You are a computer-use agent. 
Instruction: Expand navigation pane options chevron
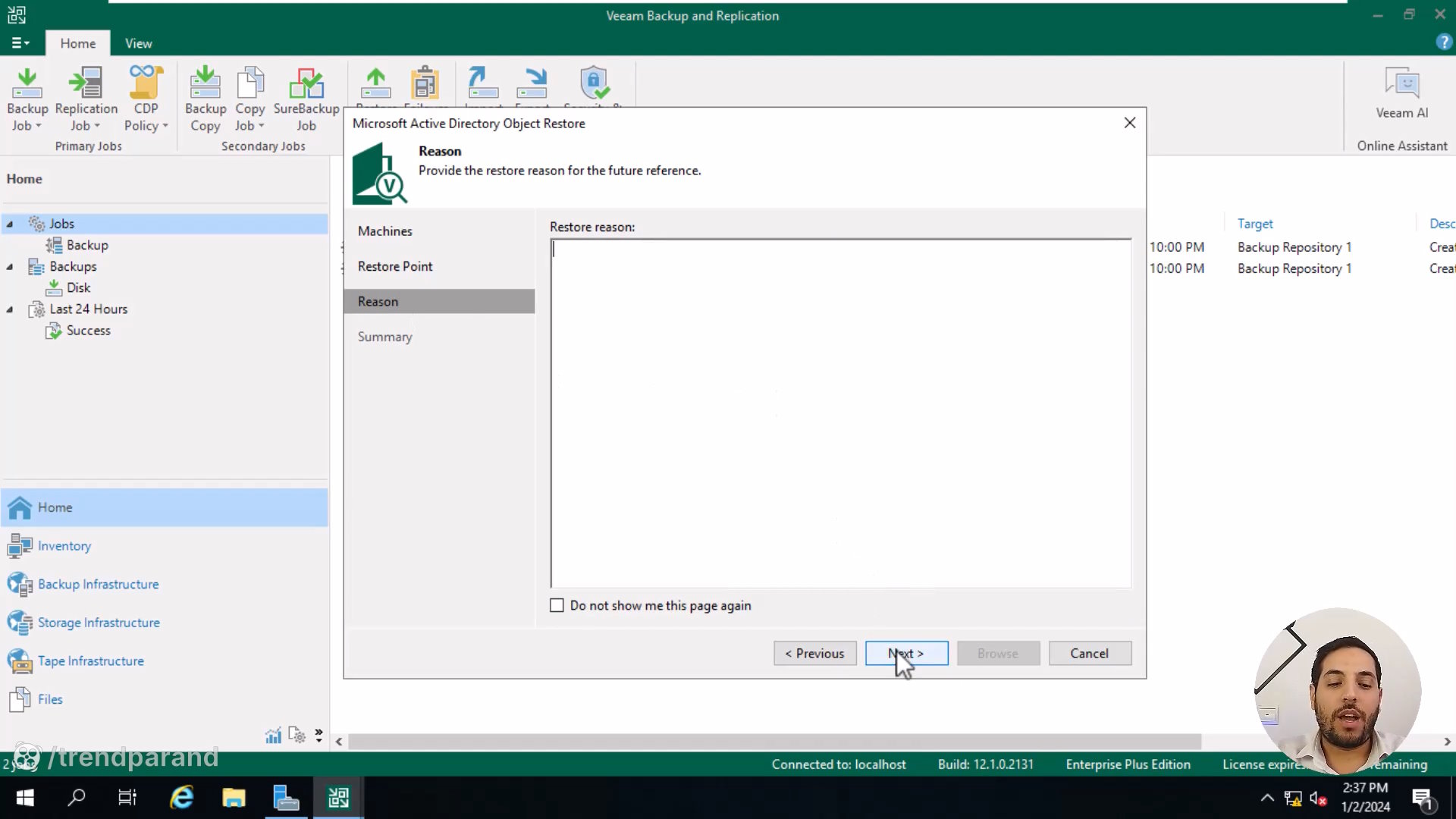point(318,735)
